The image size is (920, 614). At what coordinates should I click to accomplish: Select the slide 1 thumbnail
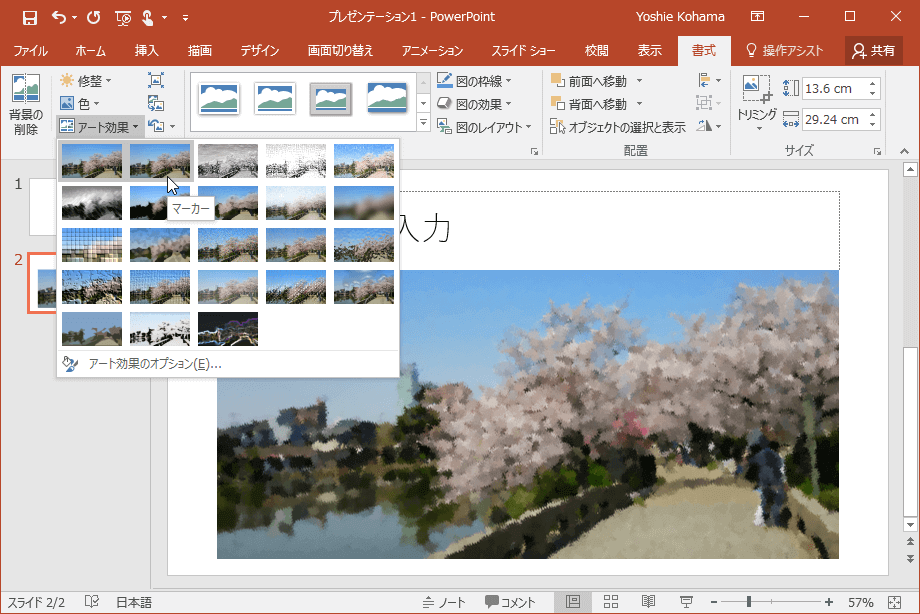click(43, 205)
